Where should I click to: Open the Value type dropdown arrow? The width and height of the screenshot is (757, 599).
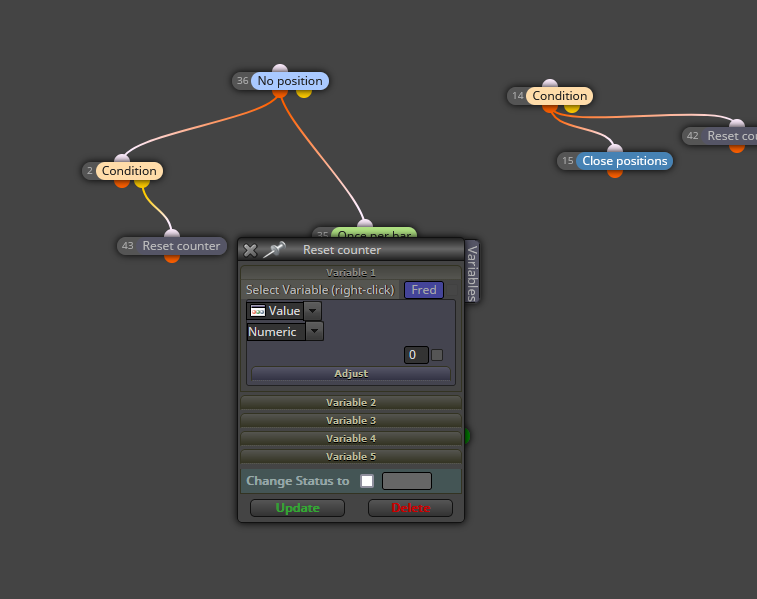(313, 311)
